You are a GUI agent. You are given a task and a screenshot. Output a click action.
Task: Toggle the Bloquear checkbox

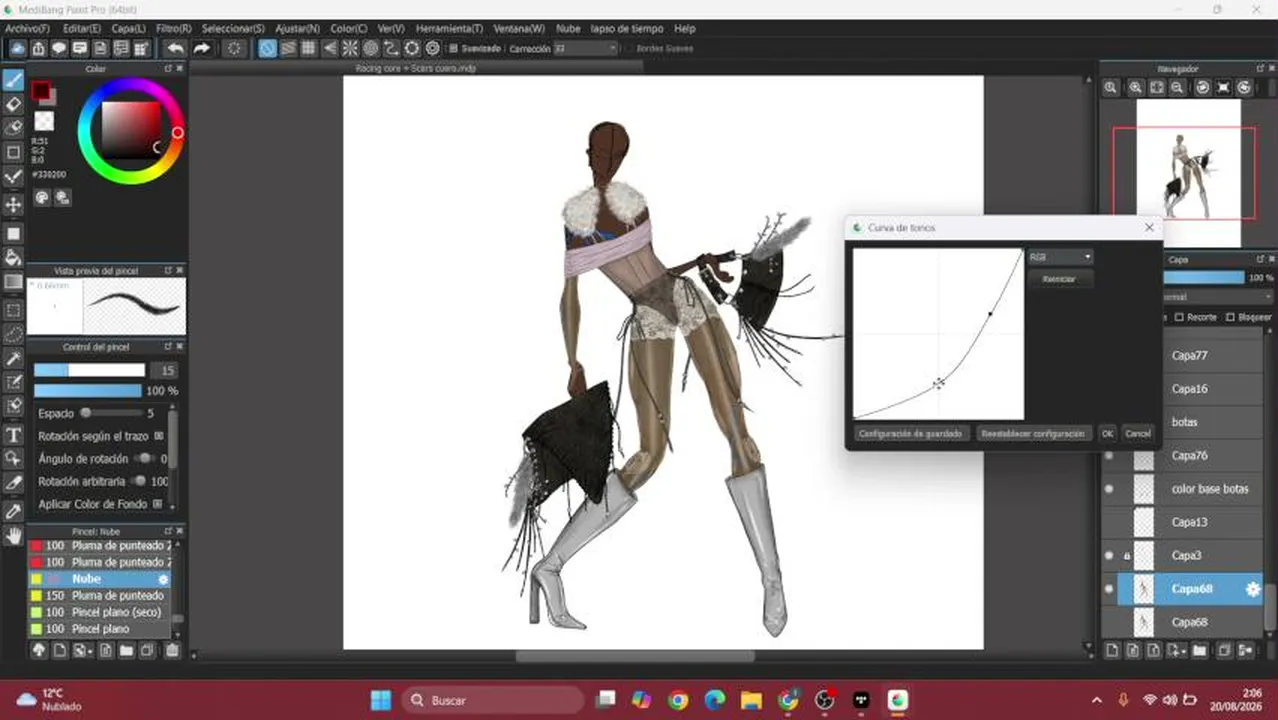tap(1230, 317)
